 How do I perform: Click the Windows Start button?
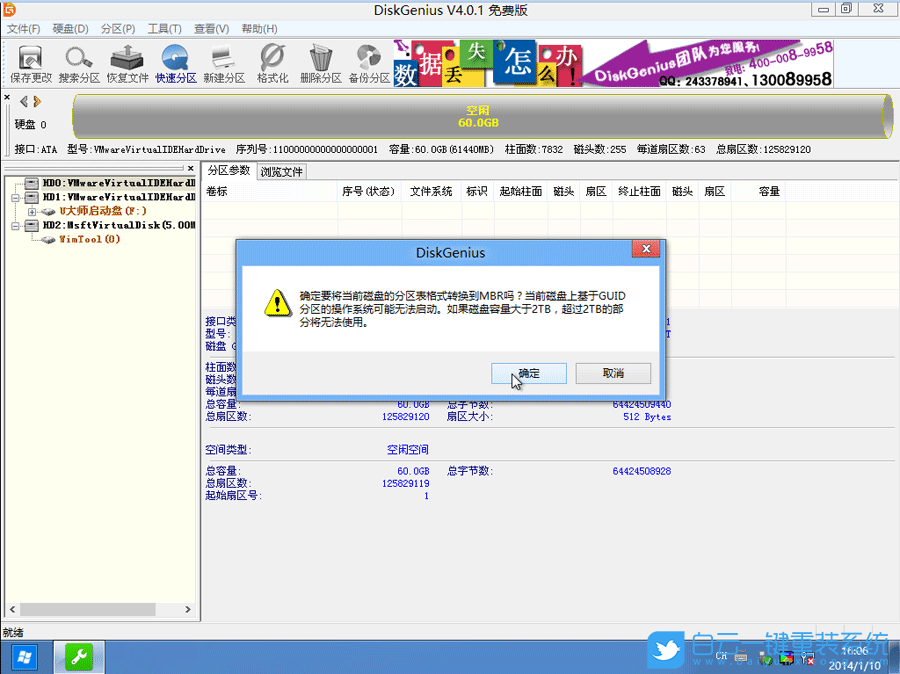click(23, 657)
